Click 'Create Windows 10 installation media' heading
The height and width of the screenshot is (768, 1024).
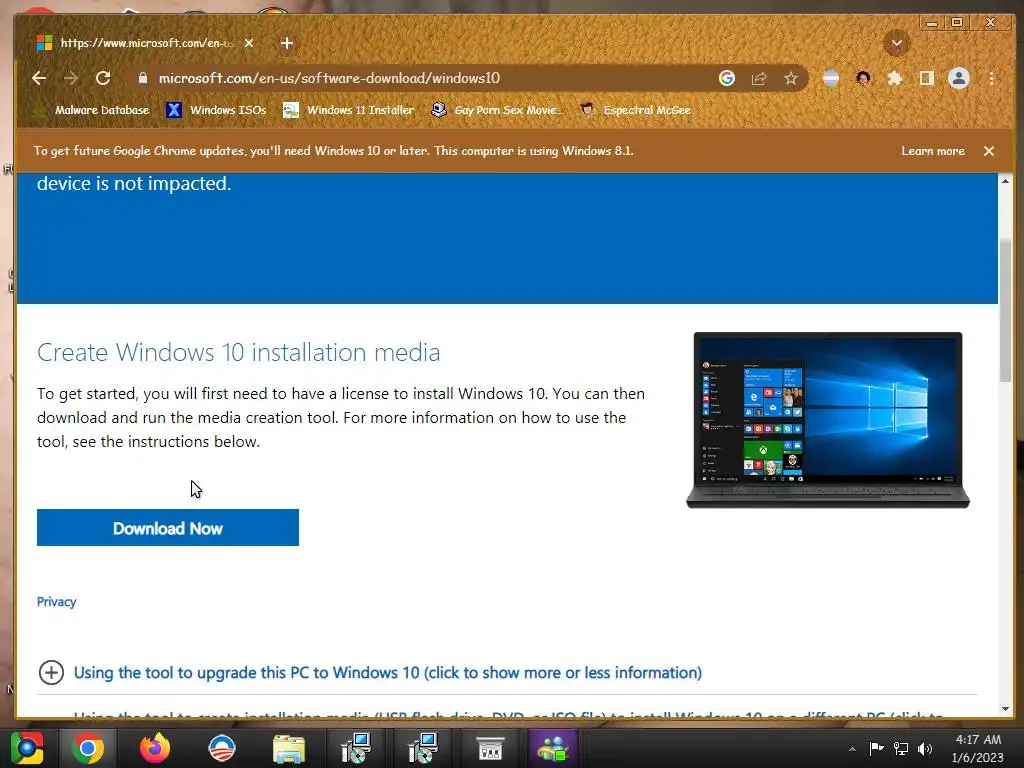(239, 353)
